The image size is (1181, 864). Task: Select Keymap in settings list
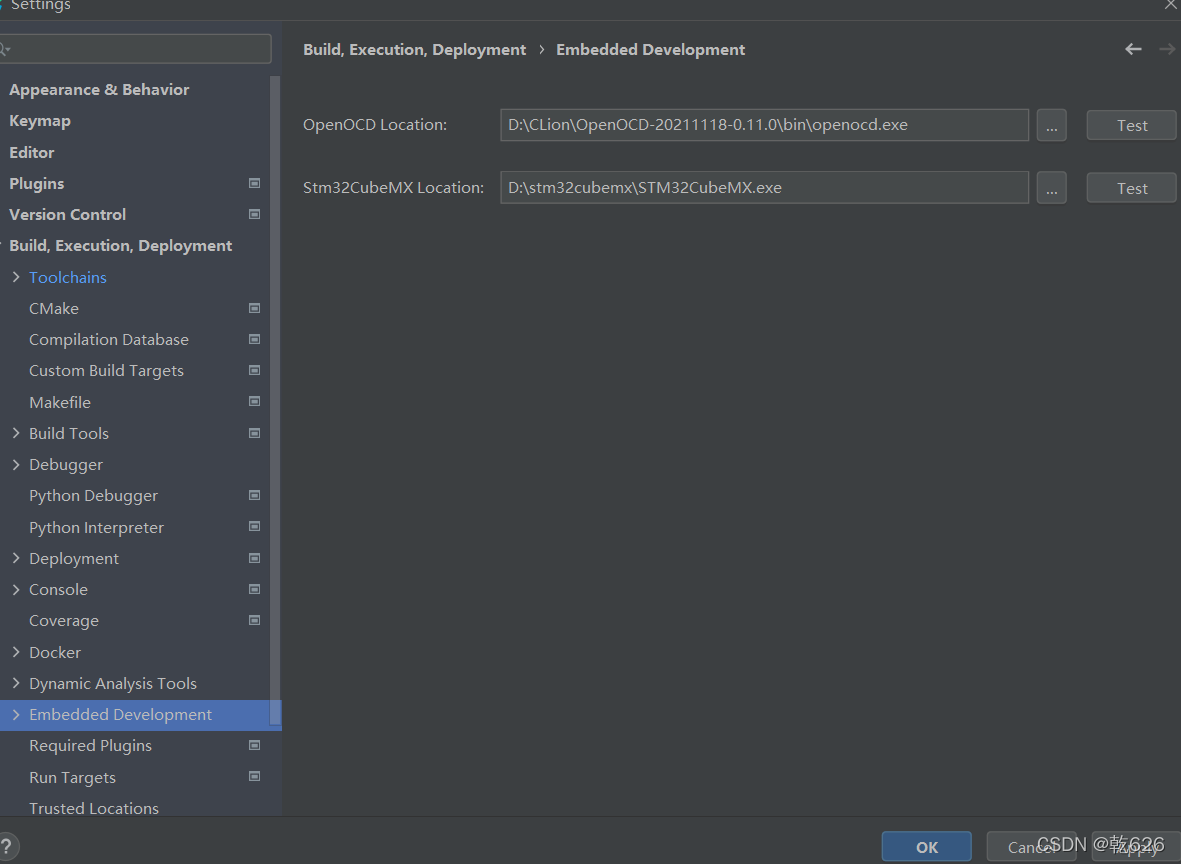click(40, 120)
